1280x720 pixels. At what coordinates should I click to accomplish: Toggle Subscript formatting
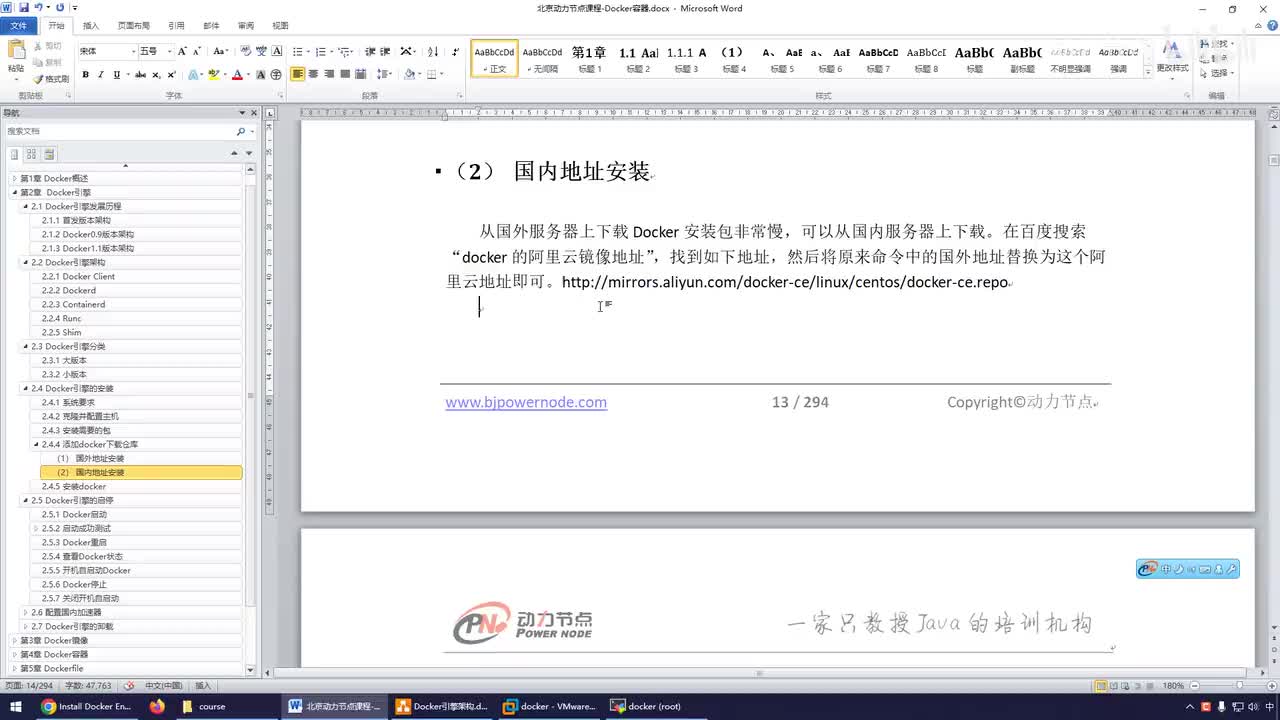pos(157,75)
